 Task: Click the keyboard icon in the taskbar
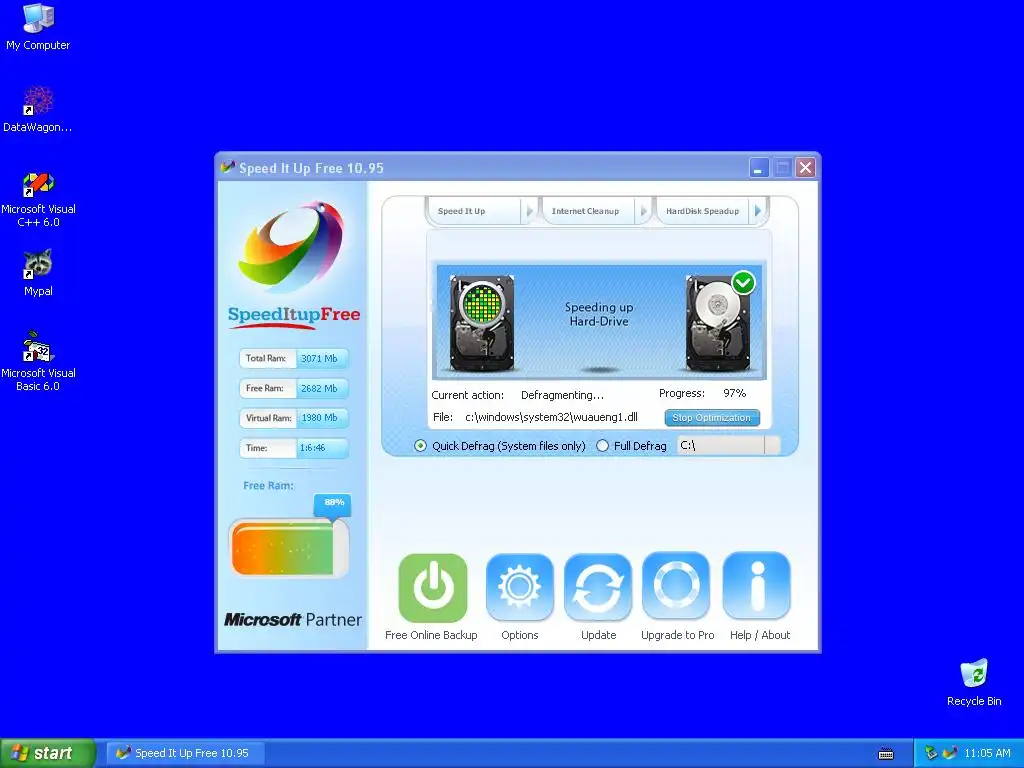tap(886, 754)
